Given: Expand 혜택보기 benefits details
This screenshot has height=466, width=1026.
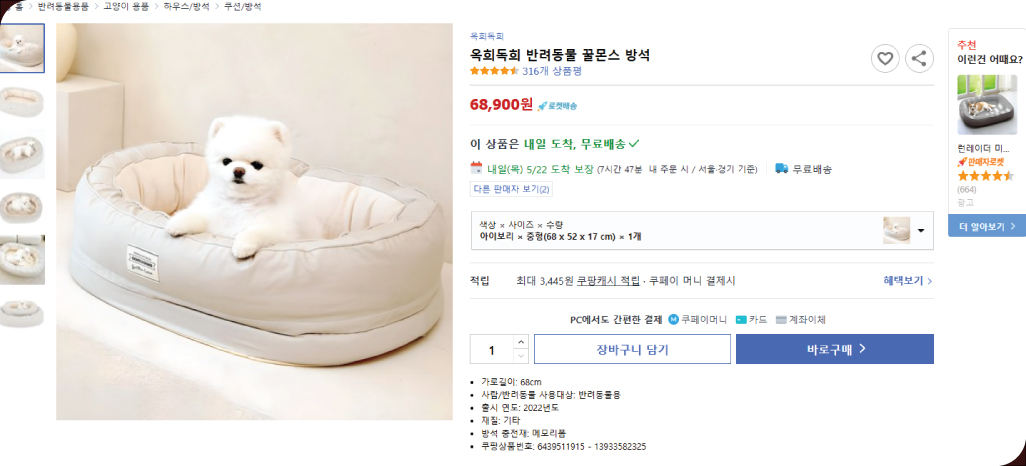Looking at the screenshot, I should pos(907,281).
